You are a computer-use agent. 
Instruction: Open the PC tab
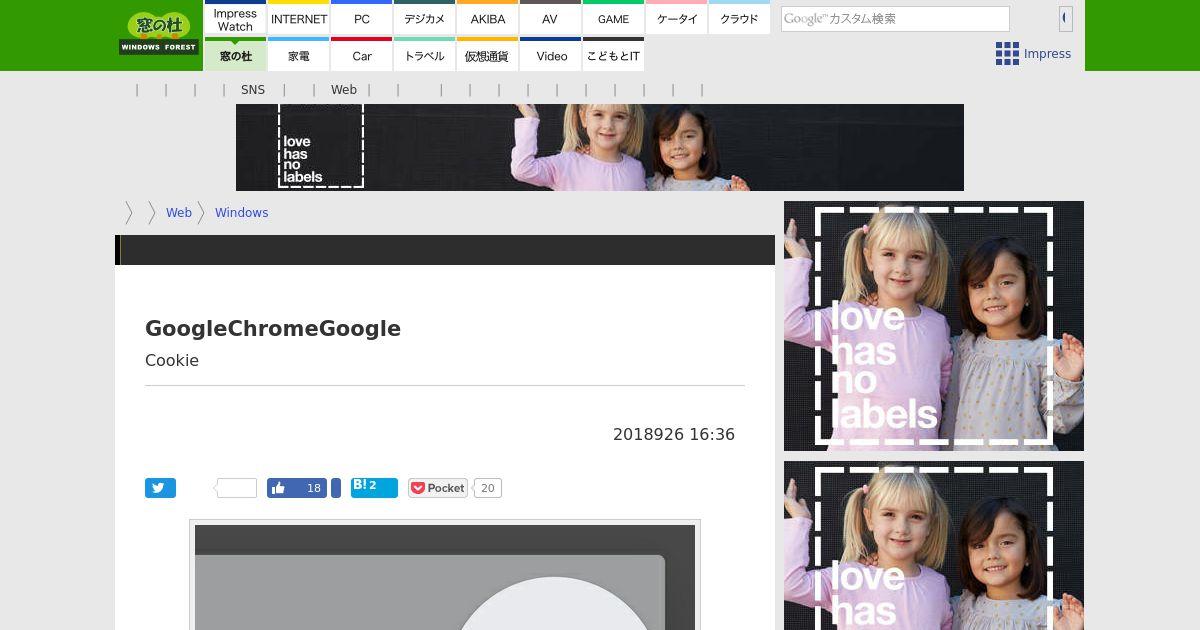(x=362, y=18)
